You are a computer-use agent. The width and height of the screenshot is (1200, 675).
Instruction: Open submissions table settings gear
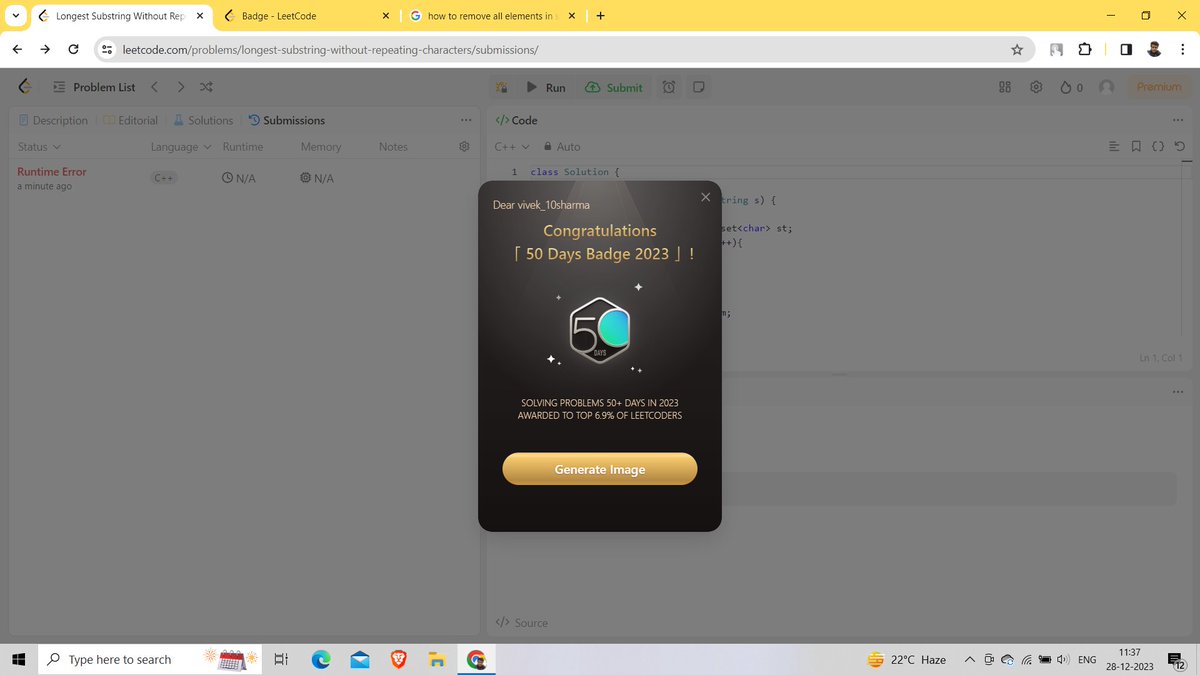[x=464, y=146]
